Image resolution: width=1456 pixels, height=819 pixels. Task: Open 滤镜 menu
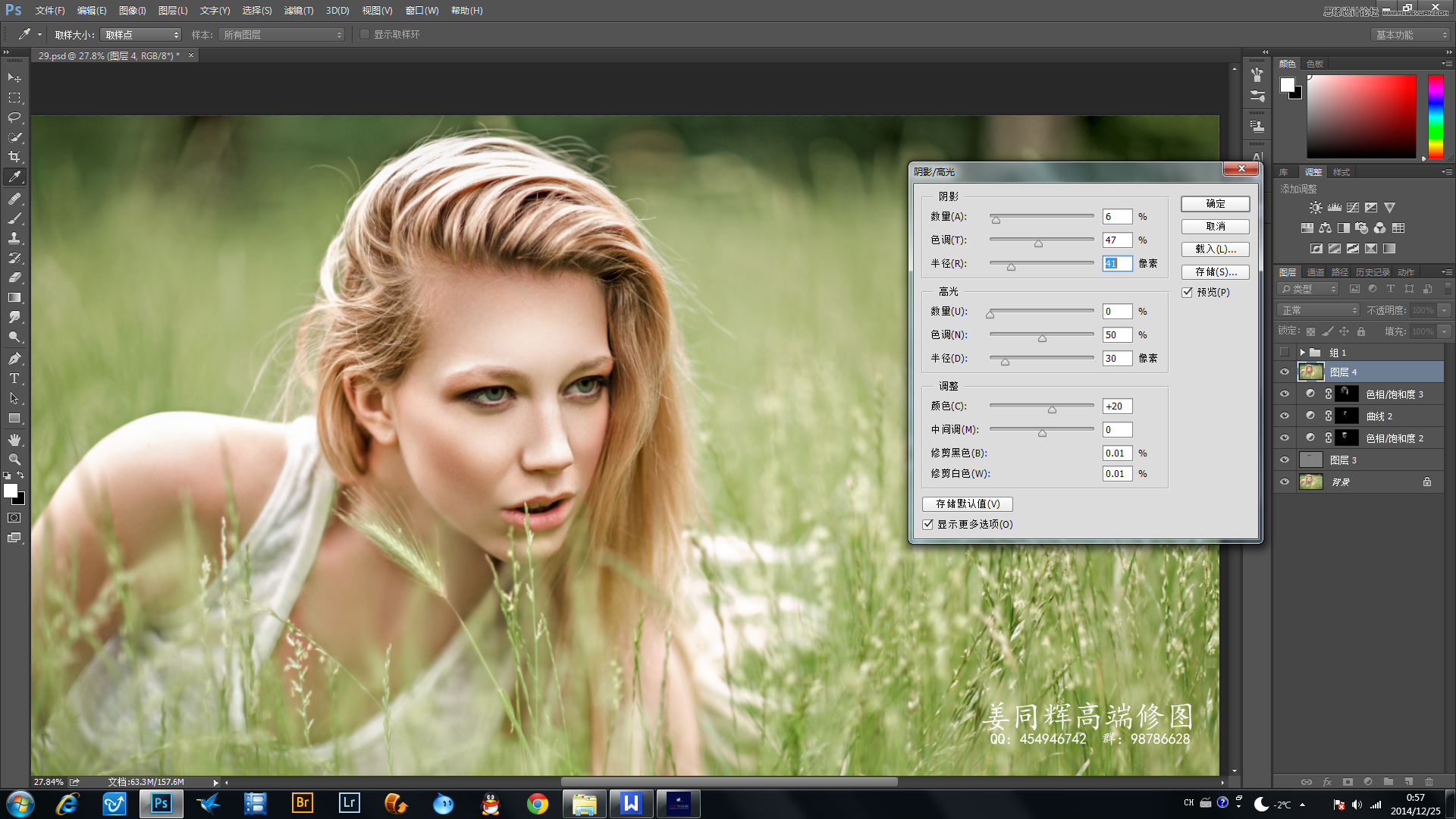295,10
